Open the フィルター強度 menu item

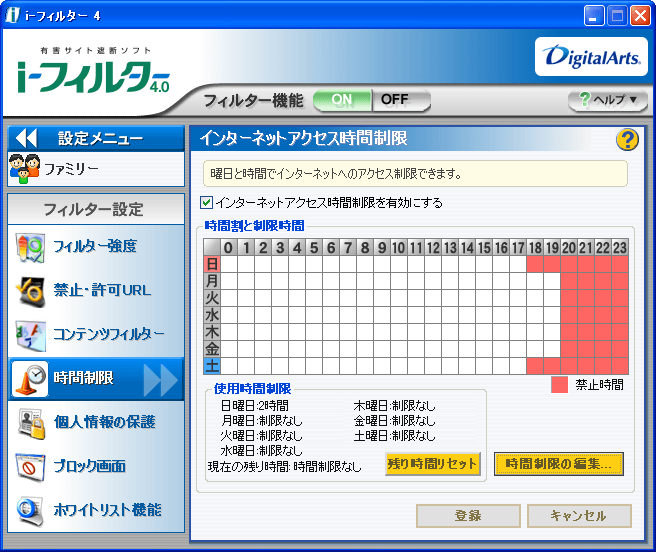pyautogui.click(x=96, y=247)
